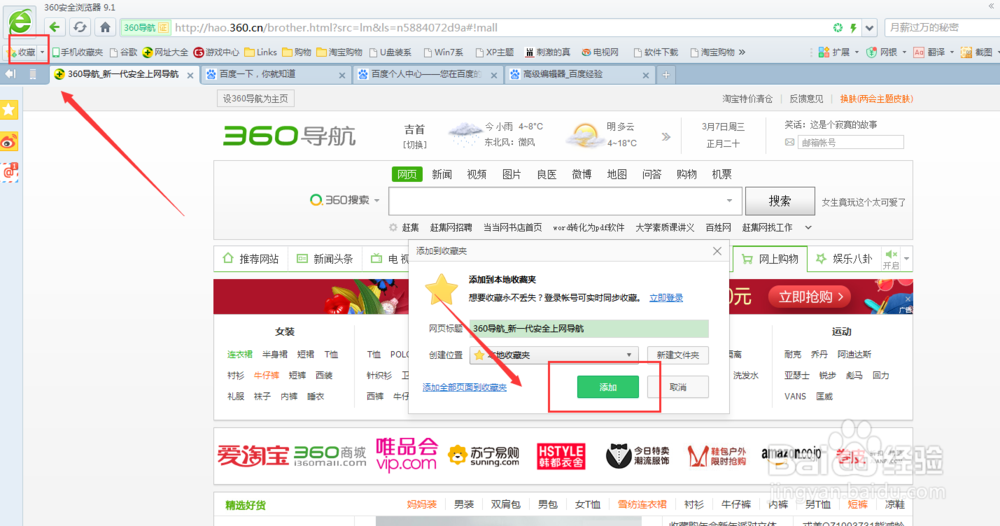Open a new tab with the plus button

coord(666,75)
